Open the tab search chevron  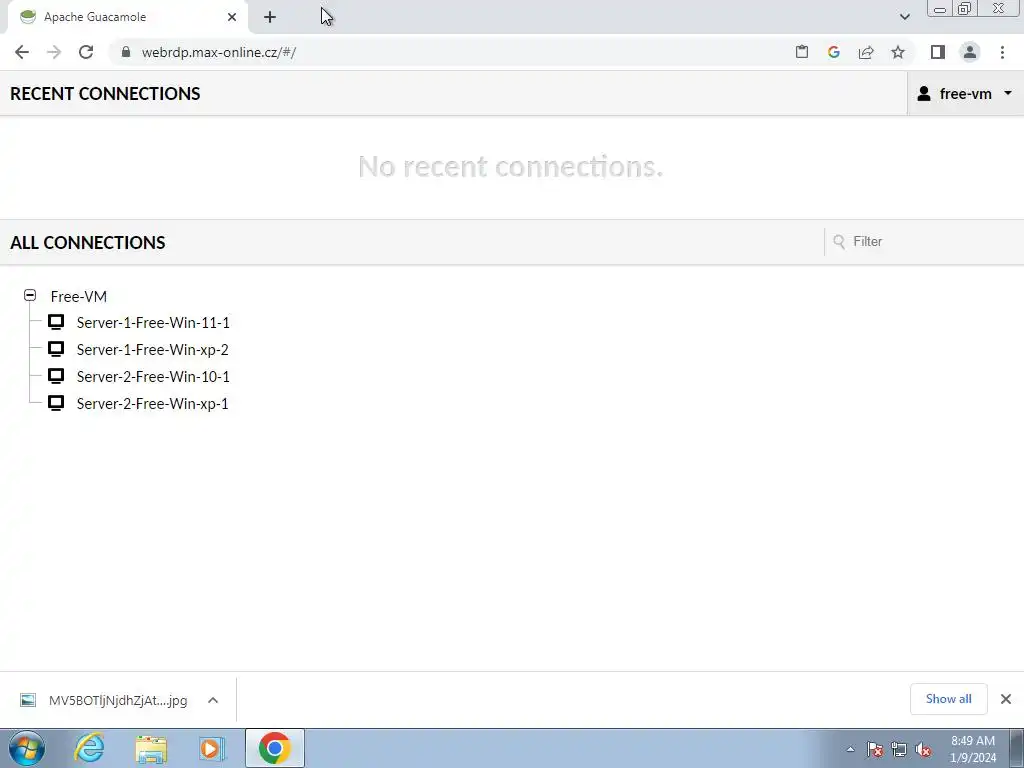pyautogui.click(x=904, y=17)
